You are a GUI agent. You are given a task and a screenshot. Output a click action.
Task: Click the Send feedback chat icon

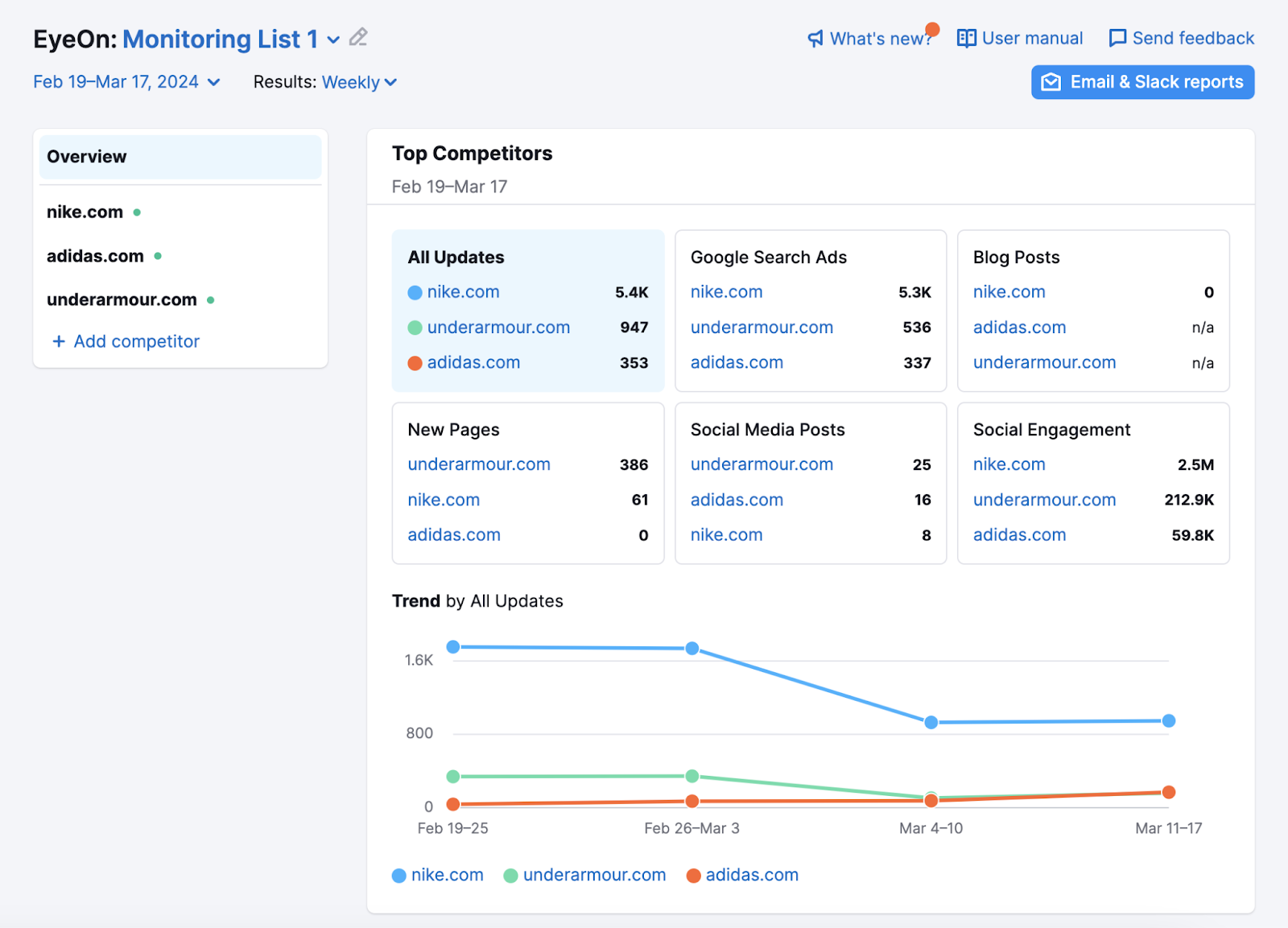(x=1117, y=38)
